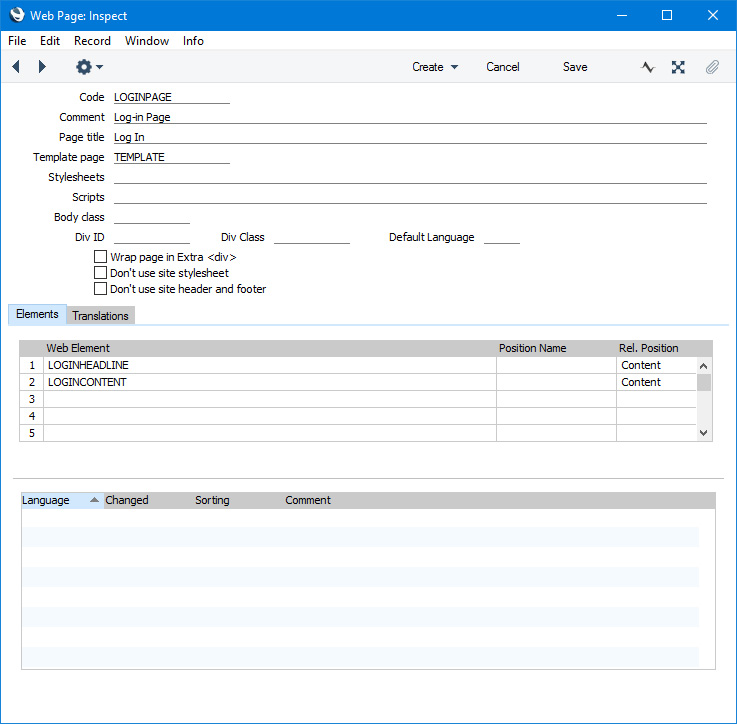
Task: Enable Wrap page in Extra div
Action: click(x=100, y=257)
